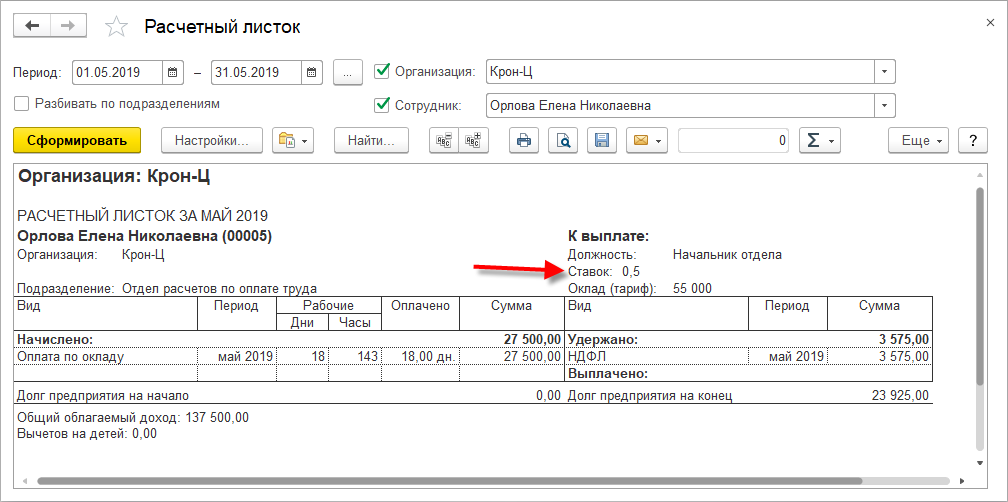Screen dimensions: 1008x502
Task: Select the НДФЛ row cell
Action: click(x=656, y=355)
